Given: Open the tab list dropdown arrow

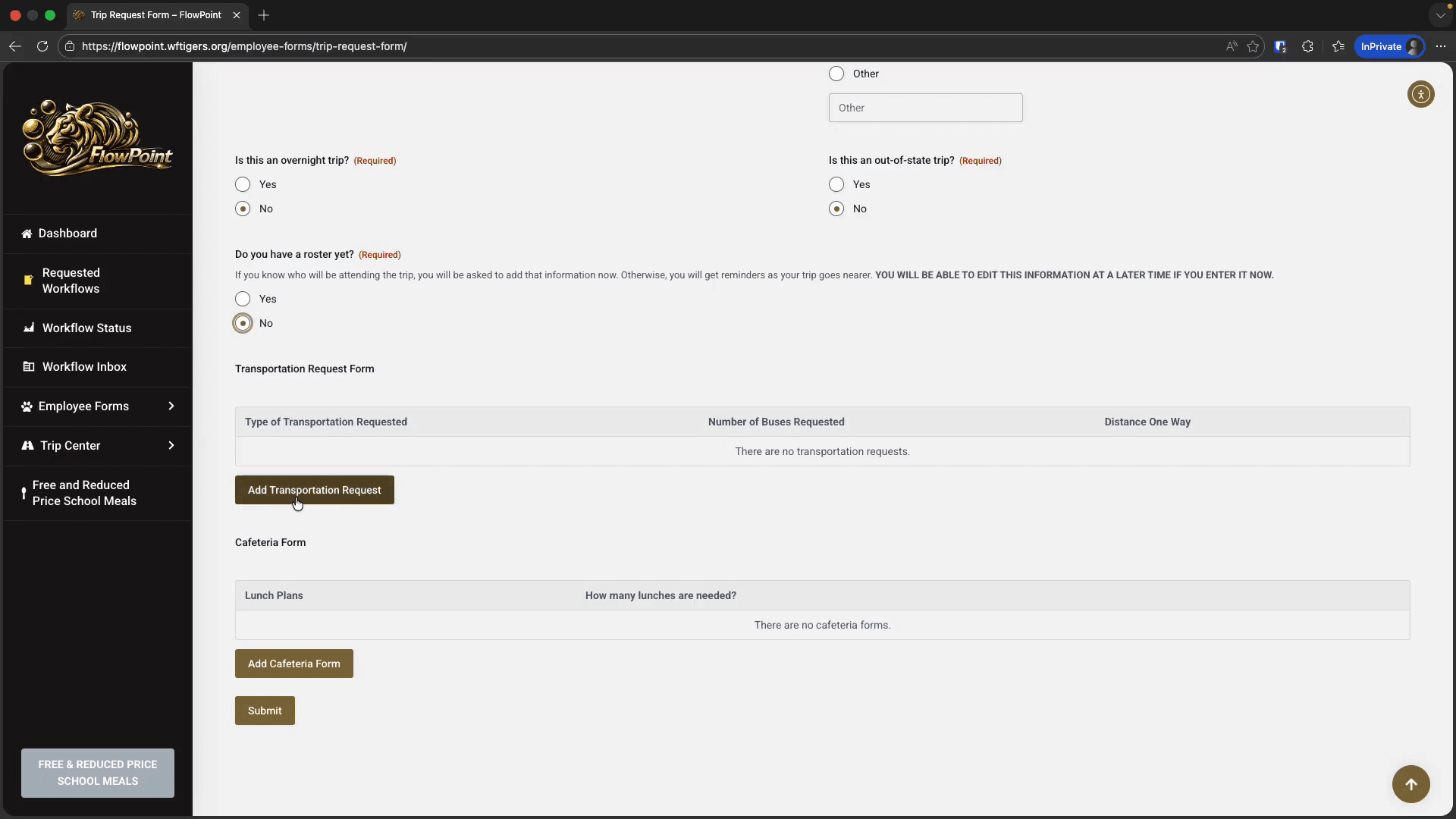Looking at the screenshot, I should (1440, 15).
